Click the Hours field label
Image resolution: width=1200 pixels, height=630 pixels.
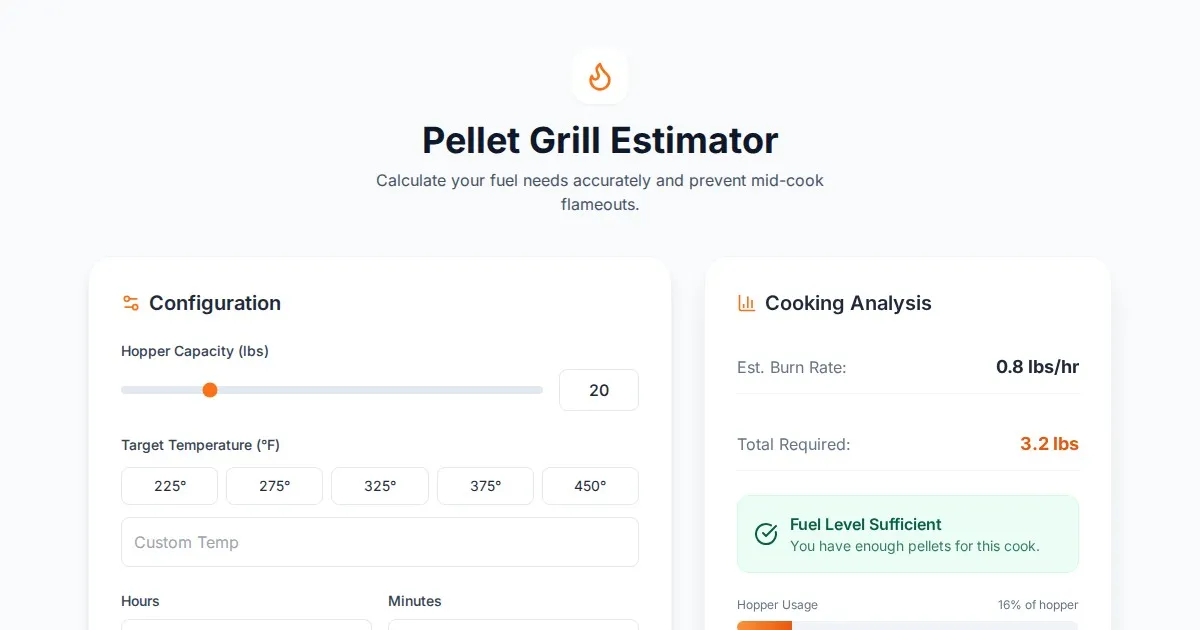point(140,601)
